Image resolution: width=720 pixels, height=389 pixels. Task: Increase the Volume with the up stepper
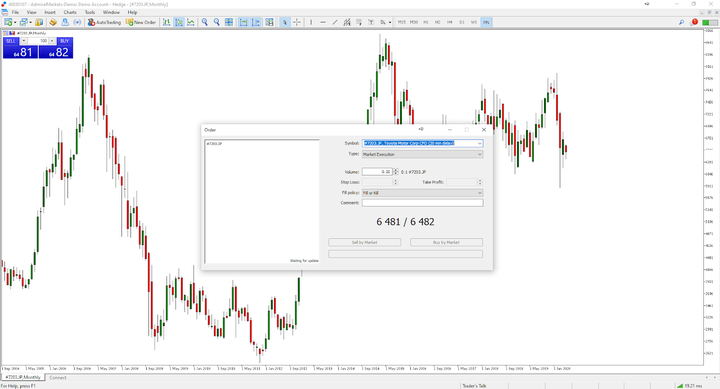tap(396, 170)
